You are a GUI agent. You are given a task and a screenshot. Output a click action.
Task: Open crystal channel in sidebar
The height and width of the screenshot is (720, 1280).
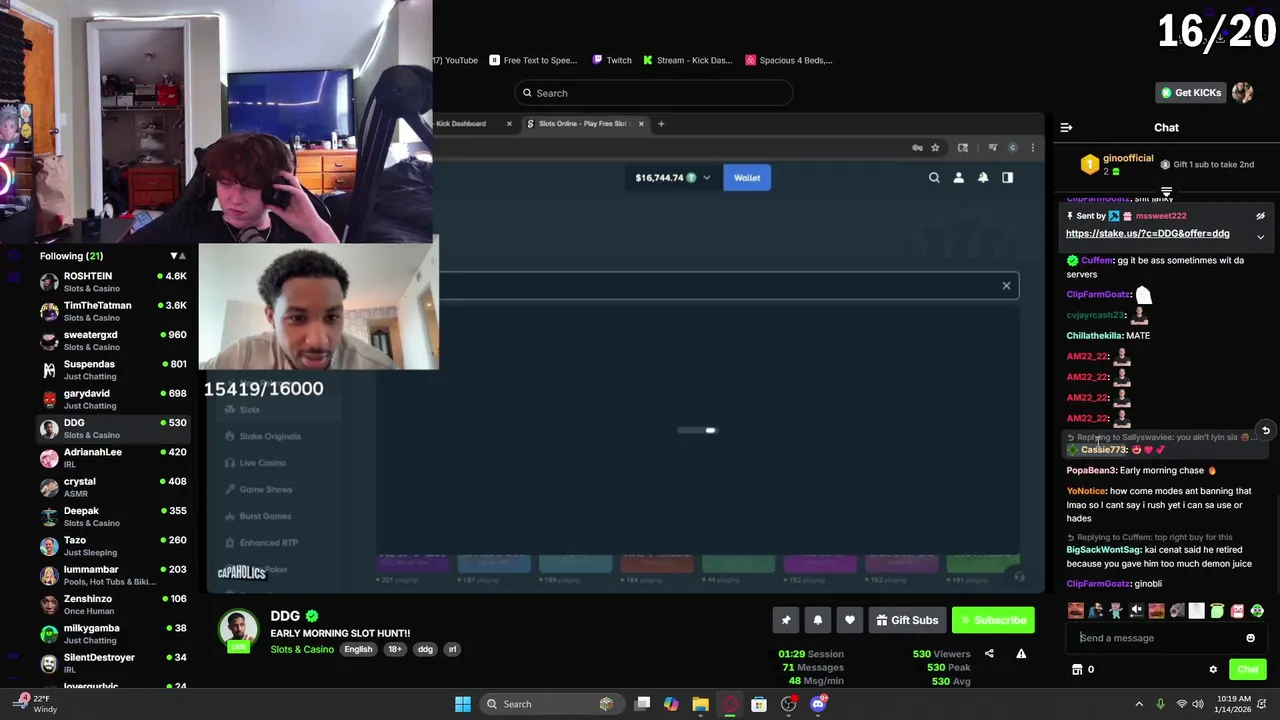tap(112, 487)
